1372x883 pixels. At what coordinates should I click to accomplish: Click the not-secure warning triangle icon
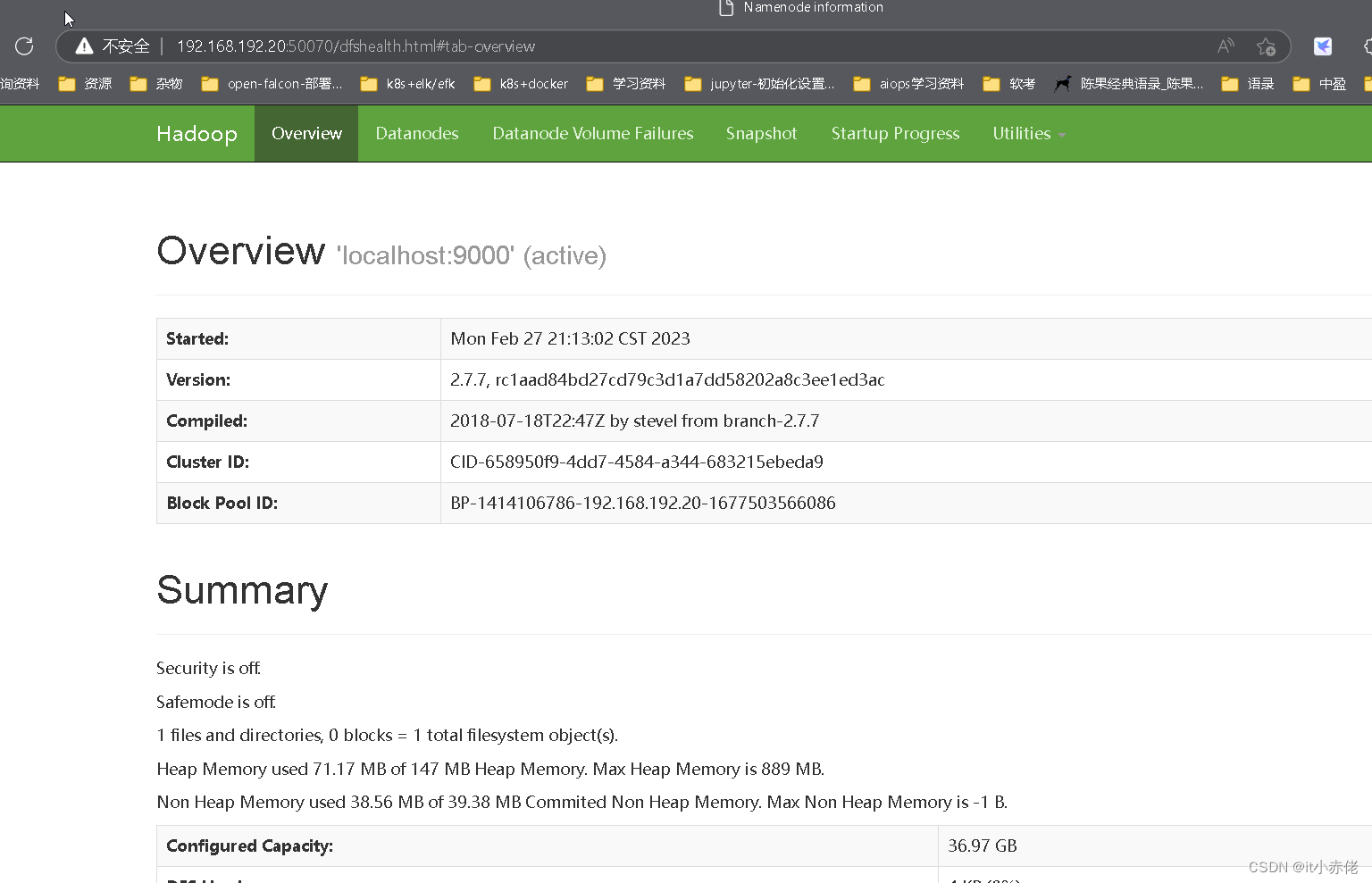(x=84, y=46)
